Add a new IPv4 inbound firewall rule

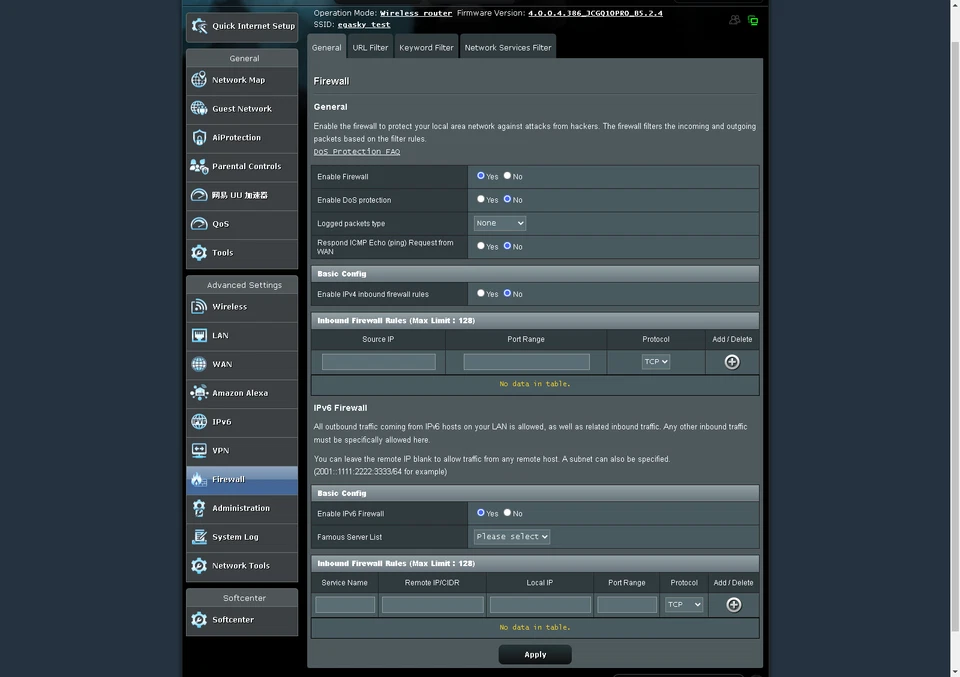pos(732,361)
